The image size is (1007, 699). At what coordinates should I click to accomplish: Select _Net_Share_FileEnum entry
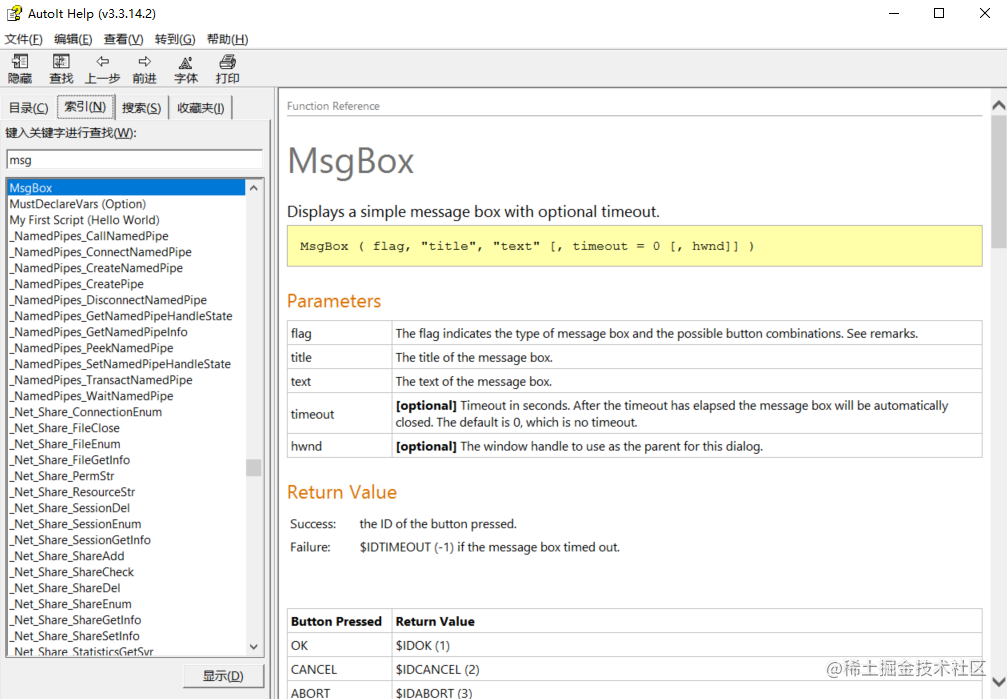[65, 444]
